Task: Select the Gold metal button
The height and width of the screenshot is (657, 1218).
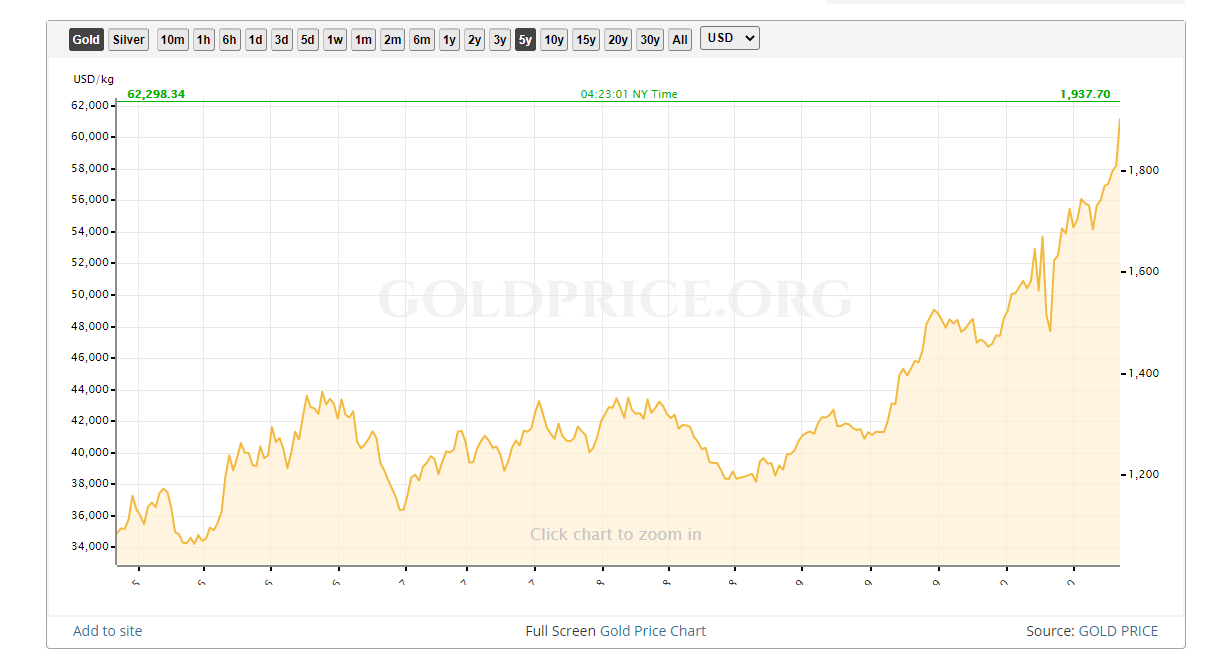Action: pos(86,40)
